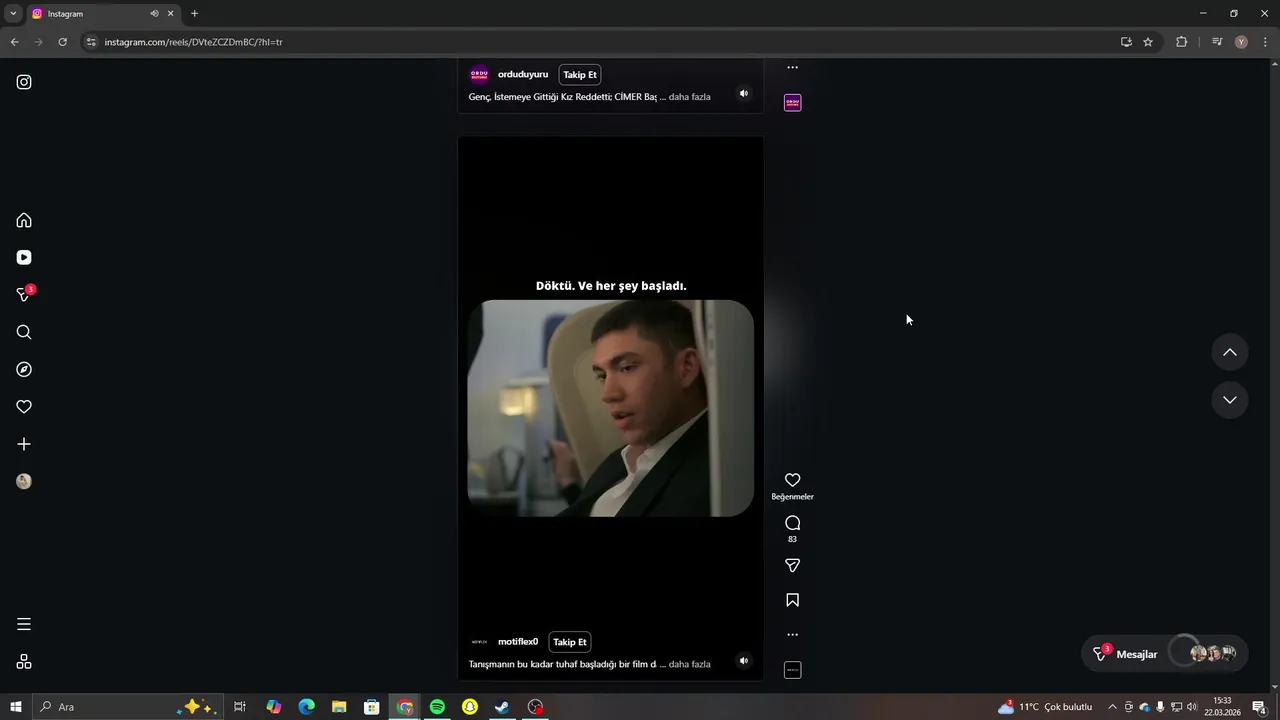Open the Explore compass icon

click(24, 369)
